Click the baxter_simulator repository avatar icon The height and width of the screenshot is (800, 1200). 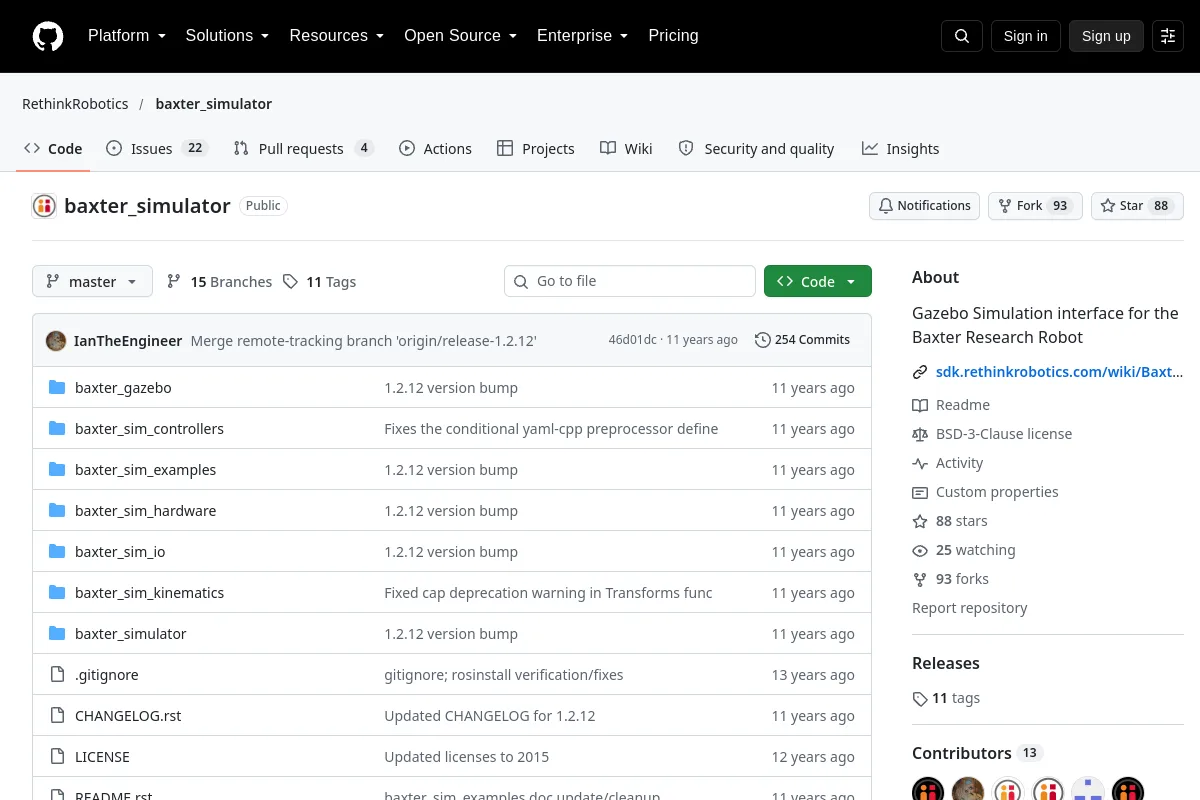point(44,206)
